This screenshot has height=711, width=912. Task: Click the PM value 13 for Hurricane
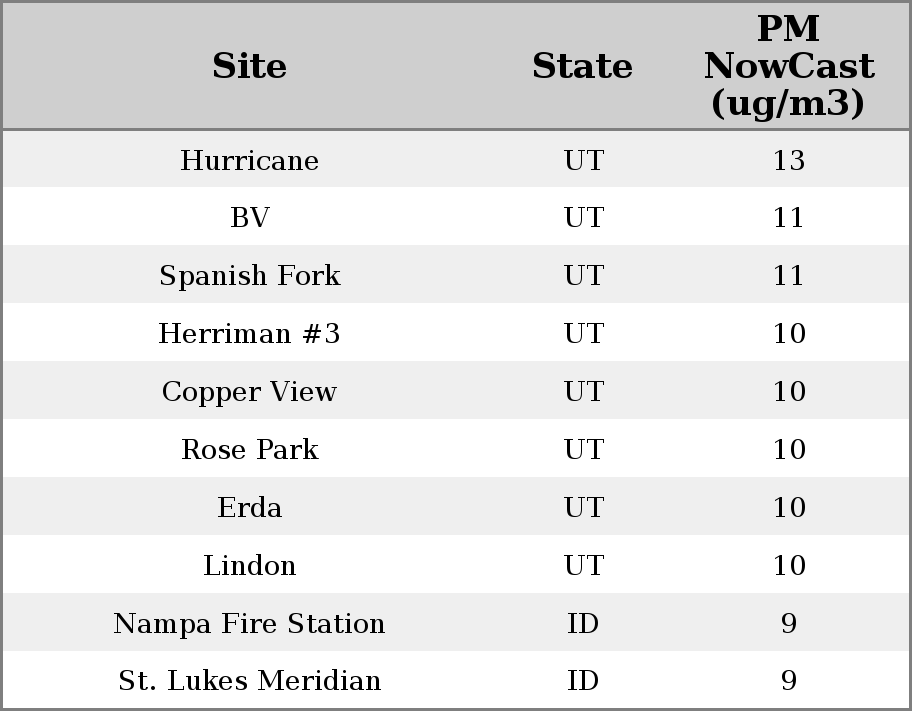788,161
